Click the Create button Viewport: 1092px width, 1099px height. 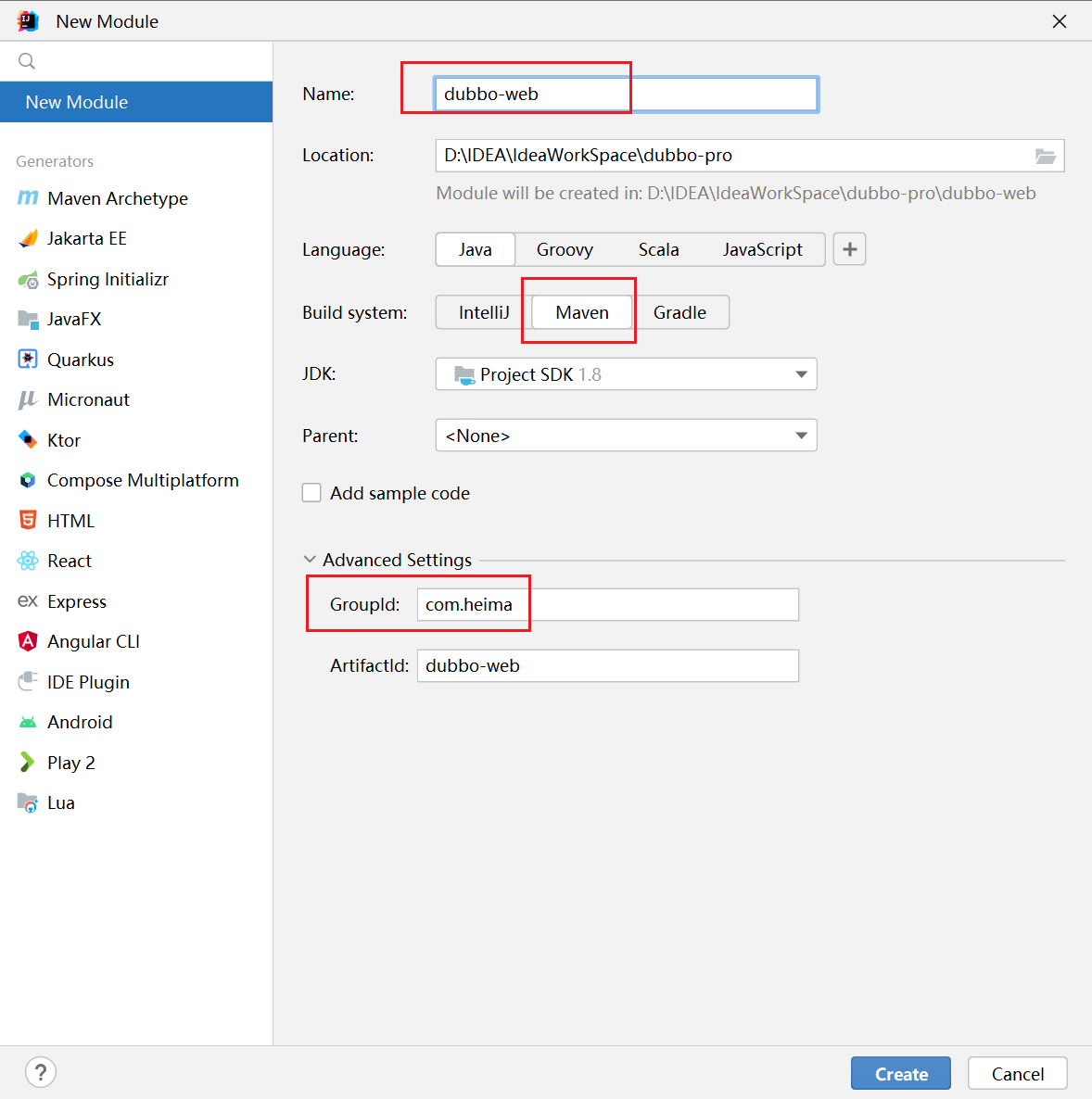tap(900, 1074)
